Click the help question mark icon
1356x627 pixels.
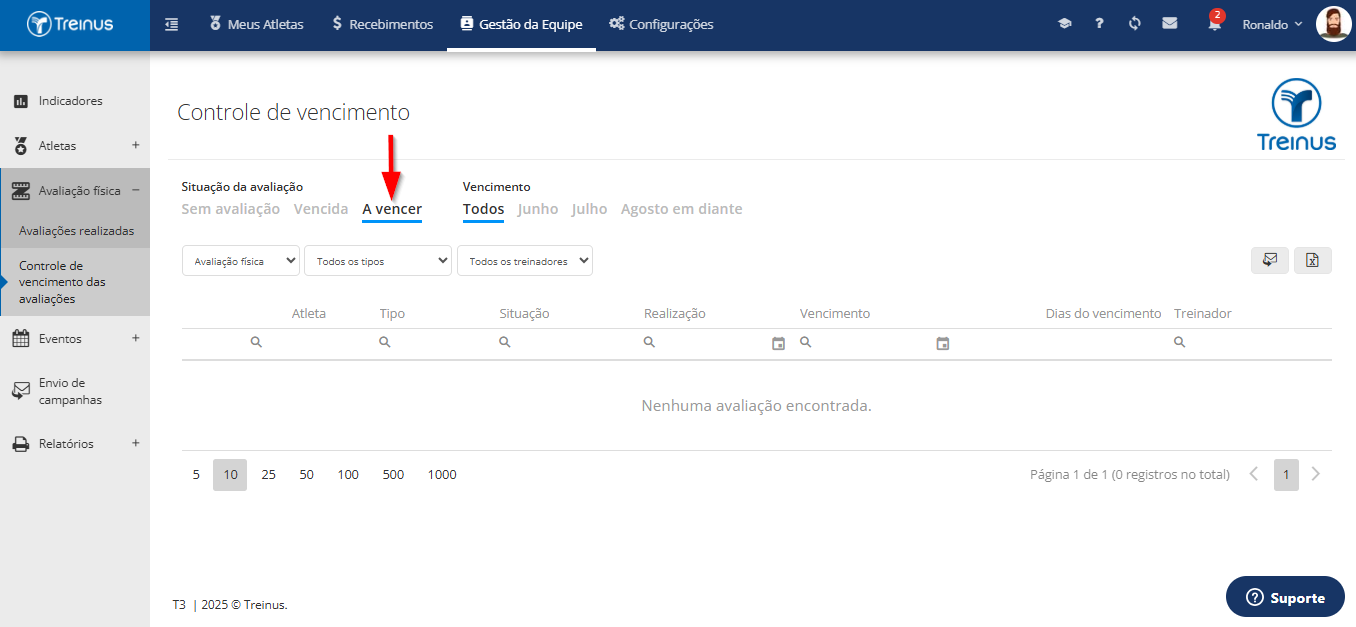(x=1099, y=24)
